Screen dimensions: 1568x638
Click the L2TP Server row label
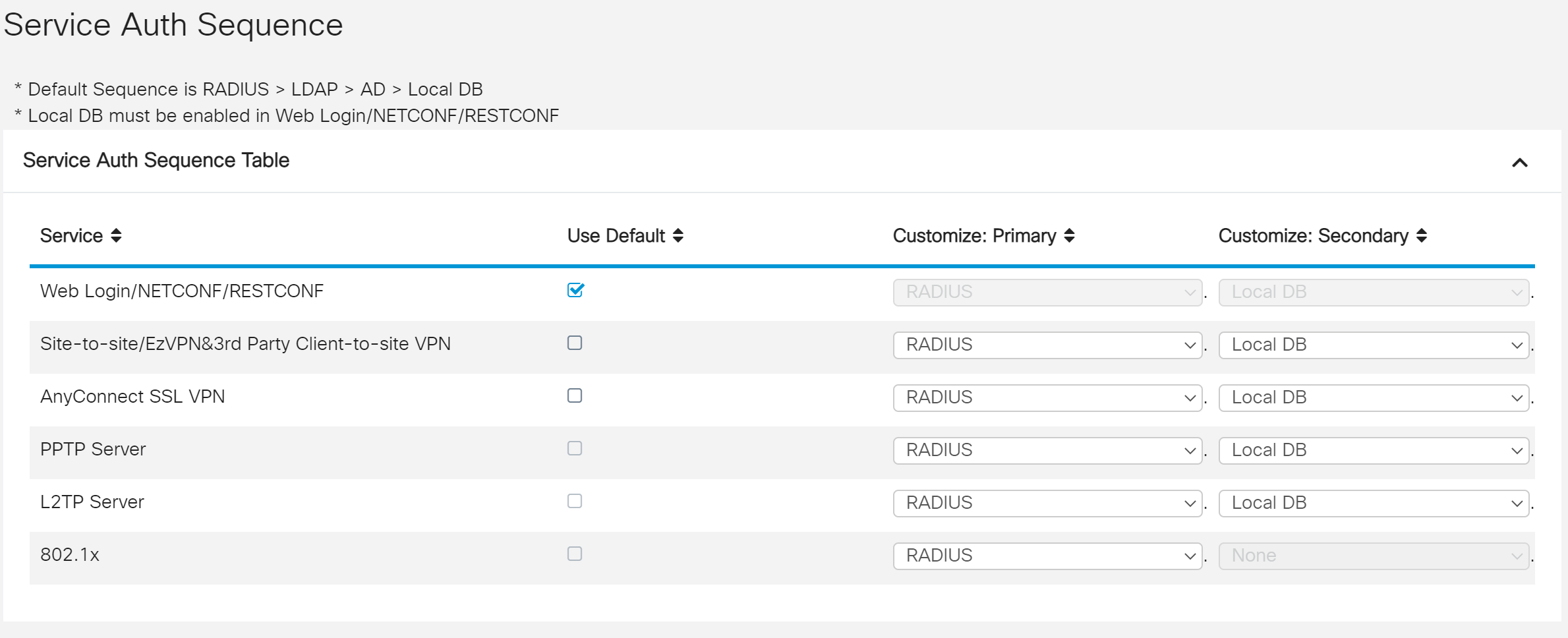point(92,502)
